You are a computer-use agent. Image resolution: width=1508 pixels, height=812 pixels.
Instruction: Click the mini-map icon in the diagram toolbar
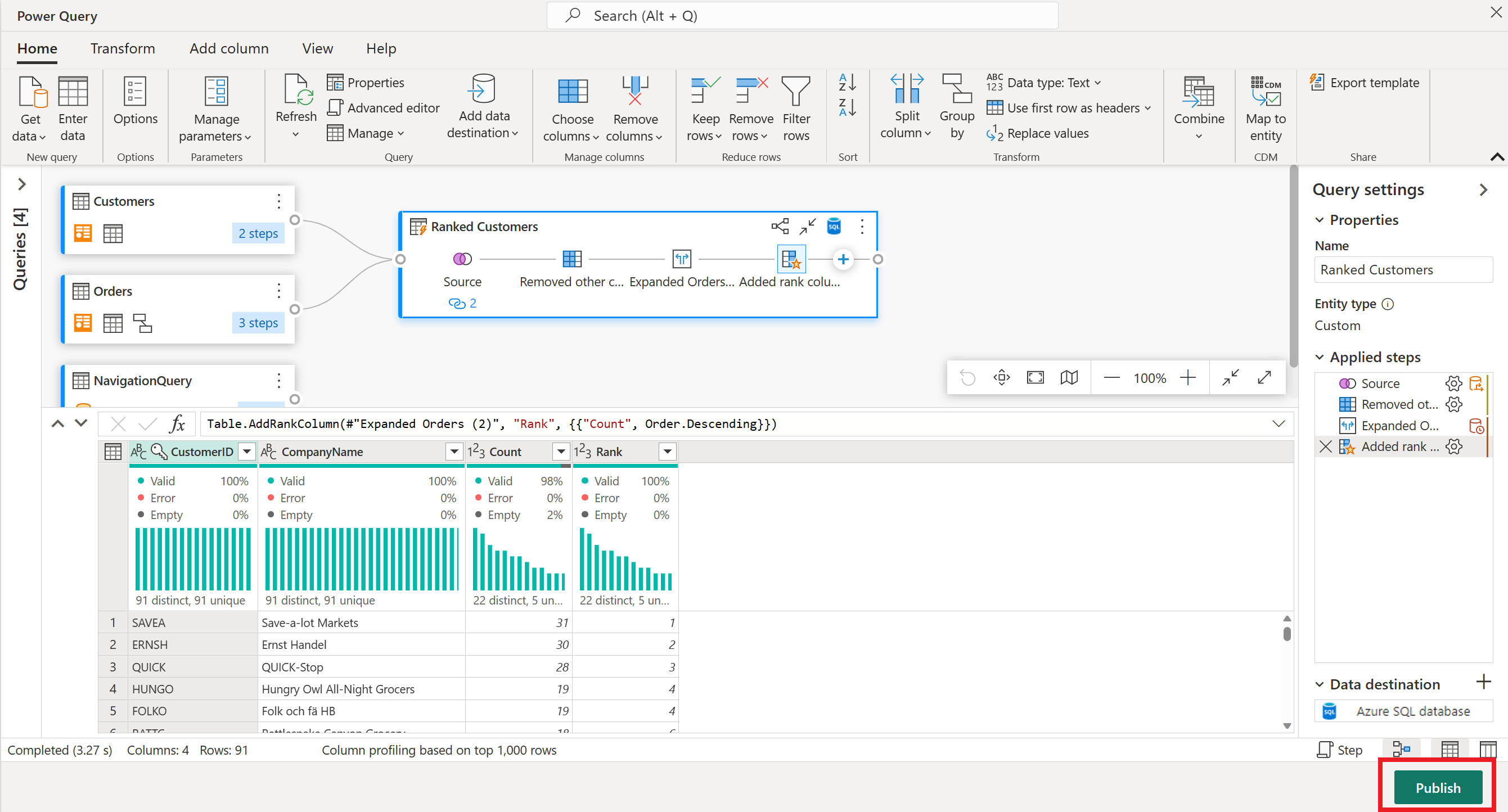tap(1069, 377)
